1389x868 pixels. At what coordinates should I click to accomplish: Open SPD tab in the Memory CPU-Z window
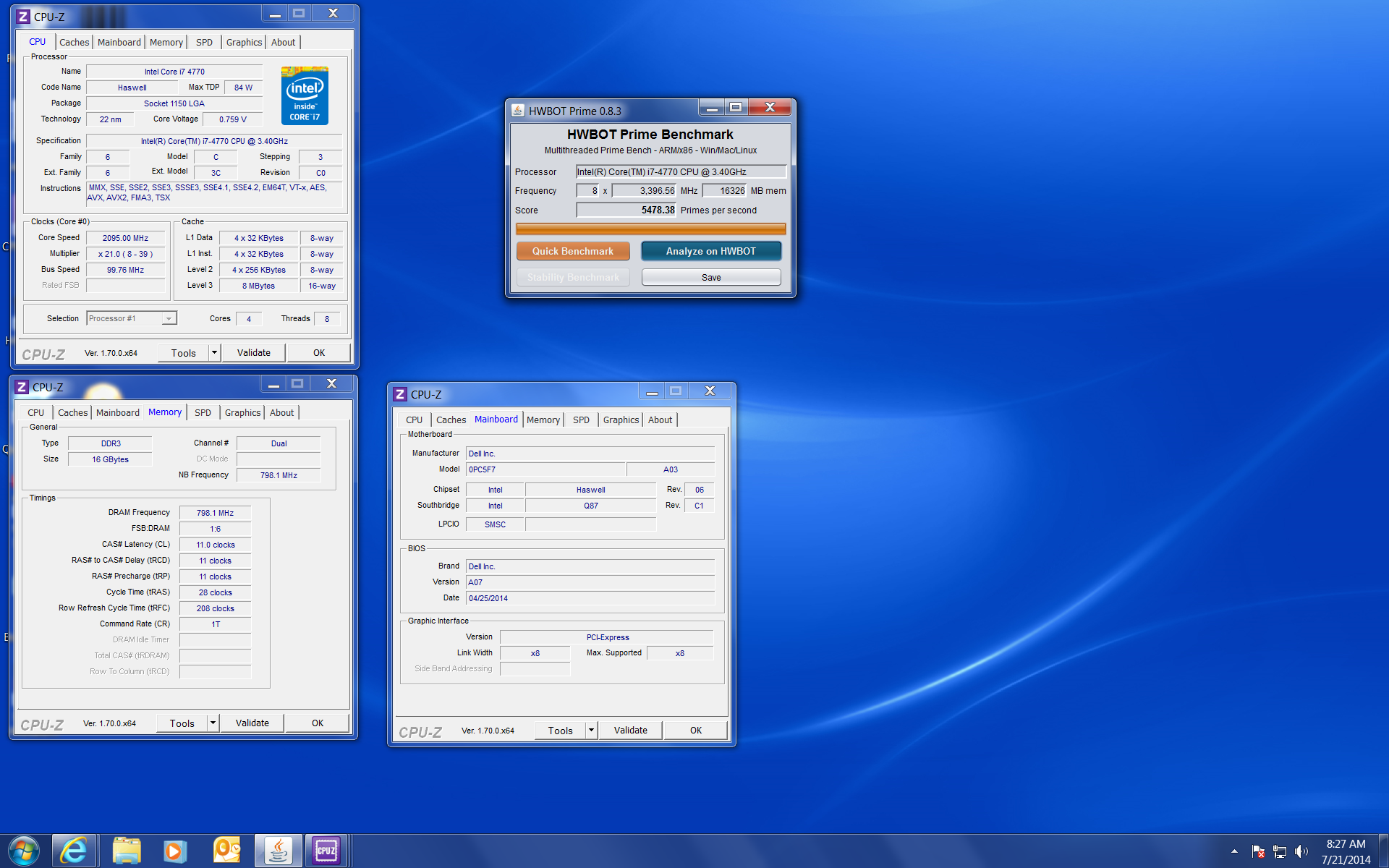pos(203,412)
